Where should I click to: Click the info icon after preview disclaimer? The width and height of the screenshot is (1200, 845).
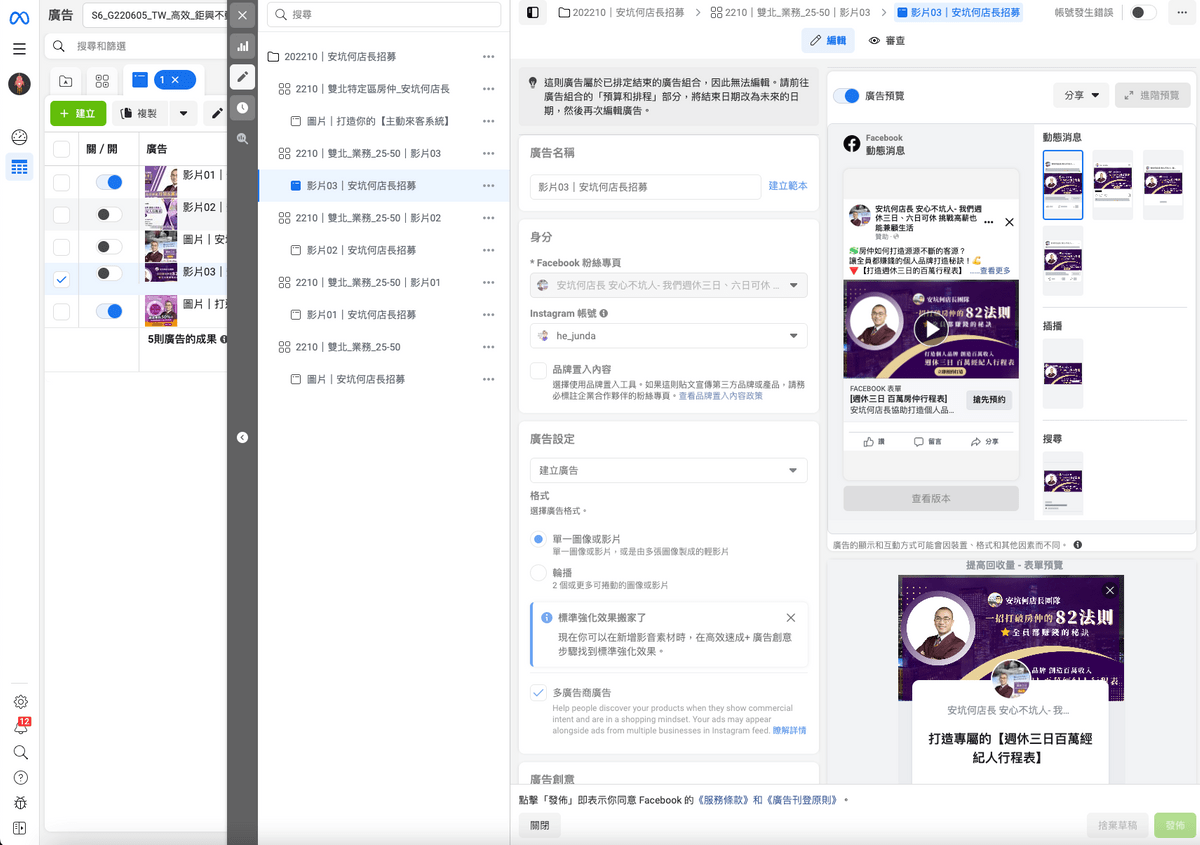coord(1077,545)
